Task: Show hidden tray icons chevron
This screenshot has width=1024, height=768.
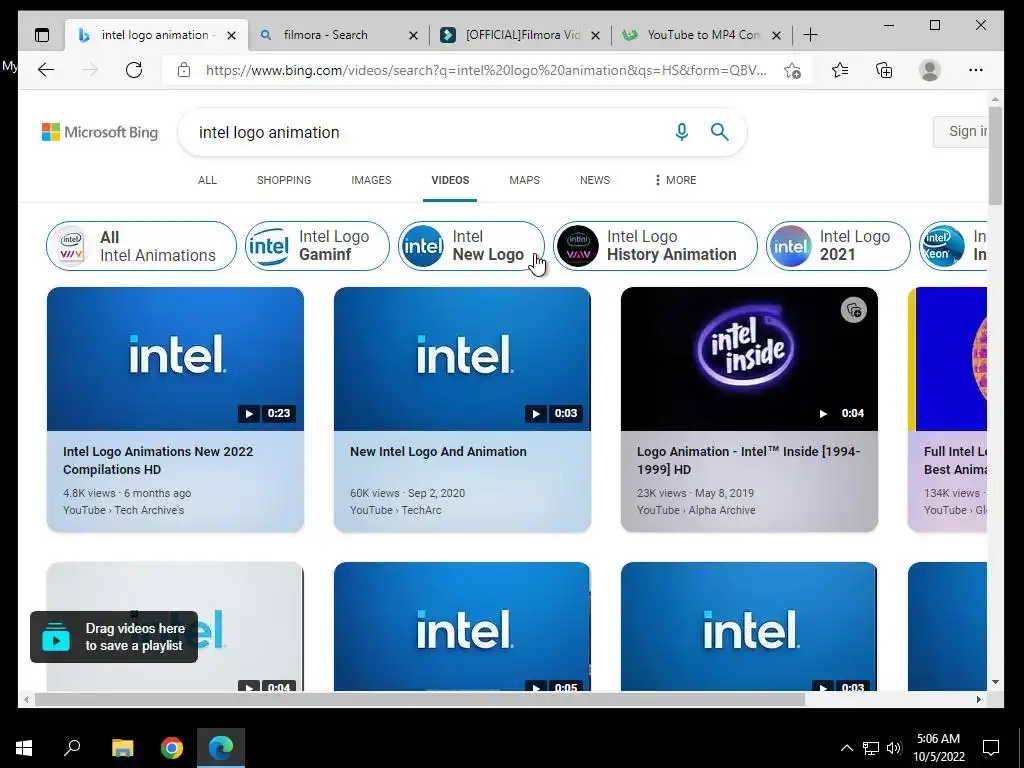Action: click(x=846, y=748)
